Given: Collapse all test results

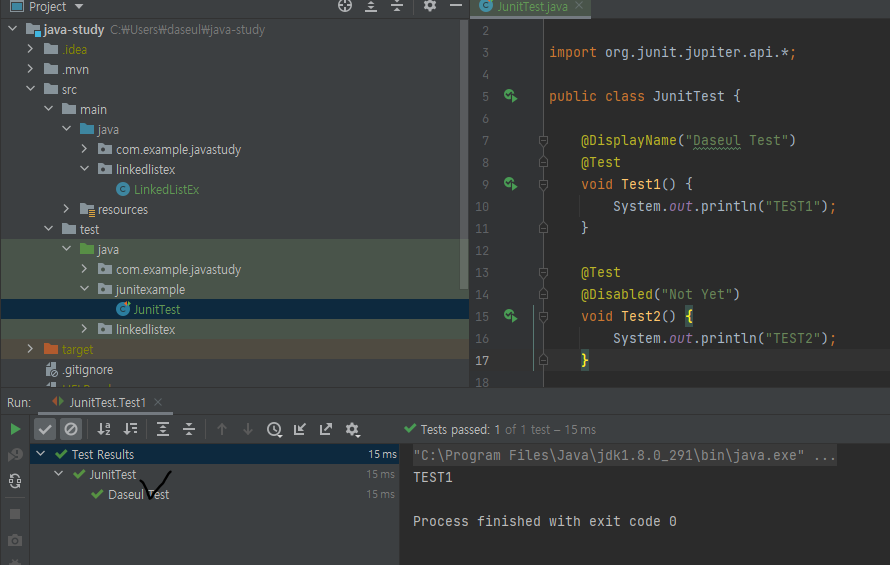Looking at the screenshot, I should [x=189, y=429].
